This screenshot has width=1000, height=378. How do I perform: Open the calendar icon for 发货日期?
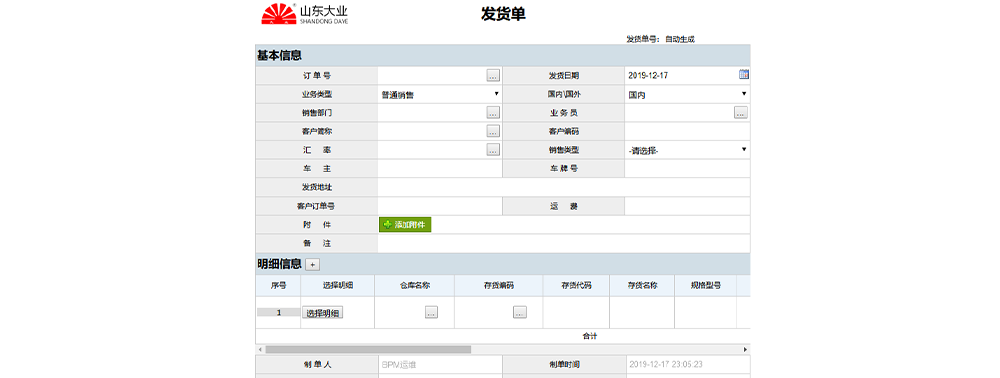(x=744, y=74)
